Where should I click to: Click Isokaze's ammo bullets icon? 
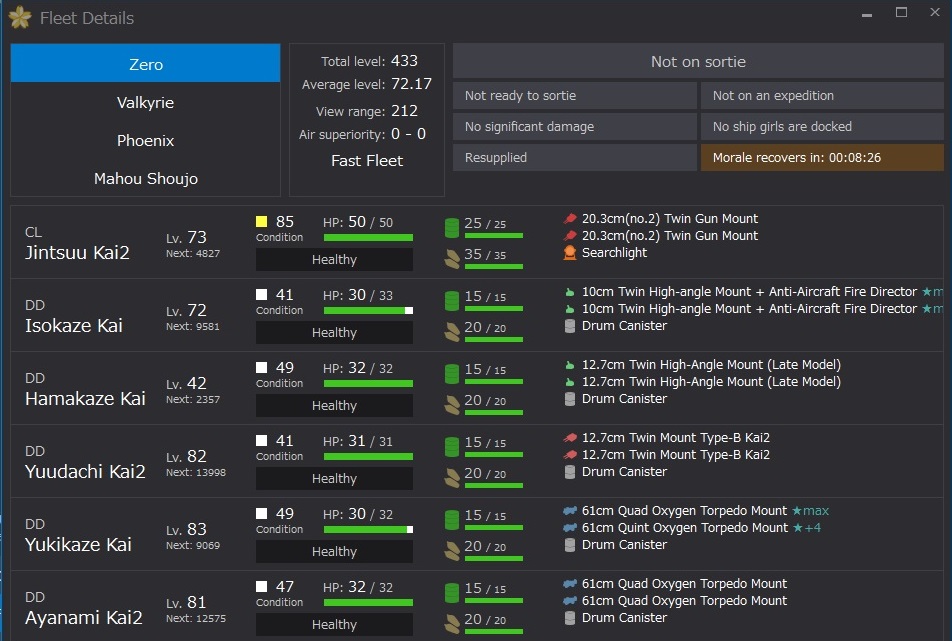[452, 331]
